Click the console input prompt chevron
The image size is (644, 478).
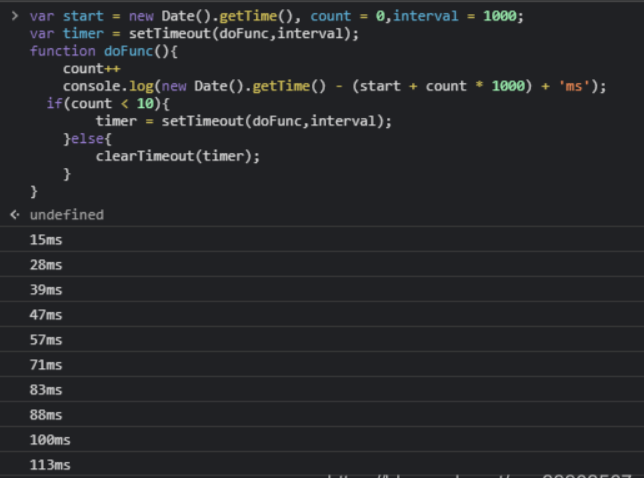(15, 16)
